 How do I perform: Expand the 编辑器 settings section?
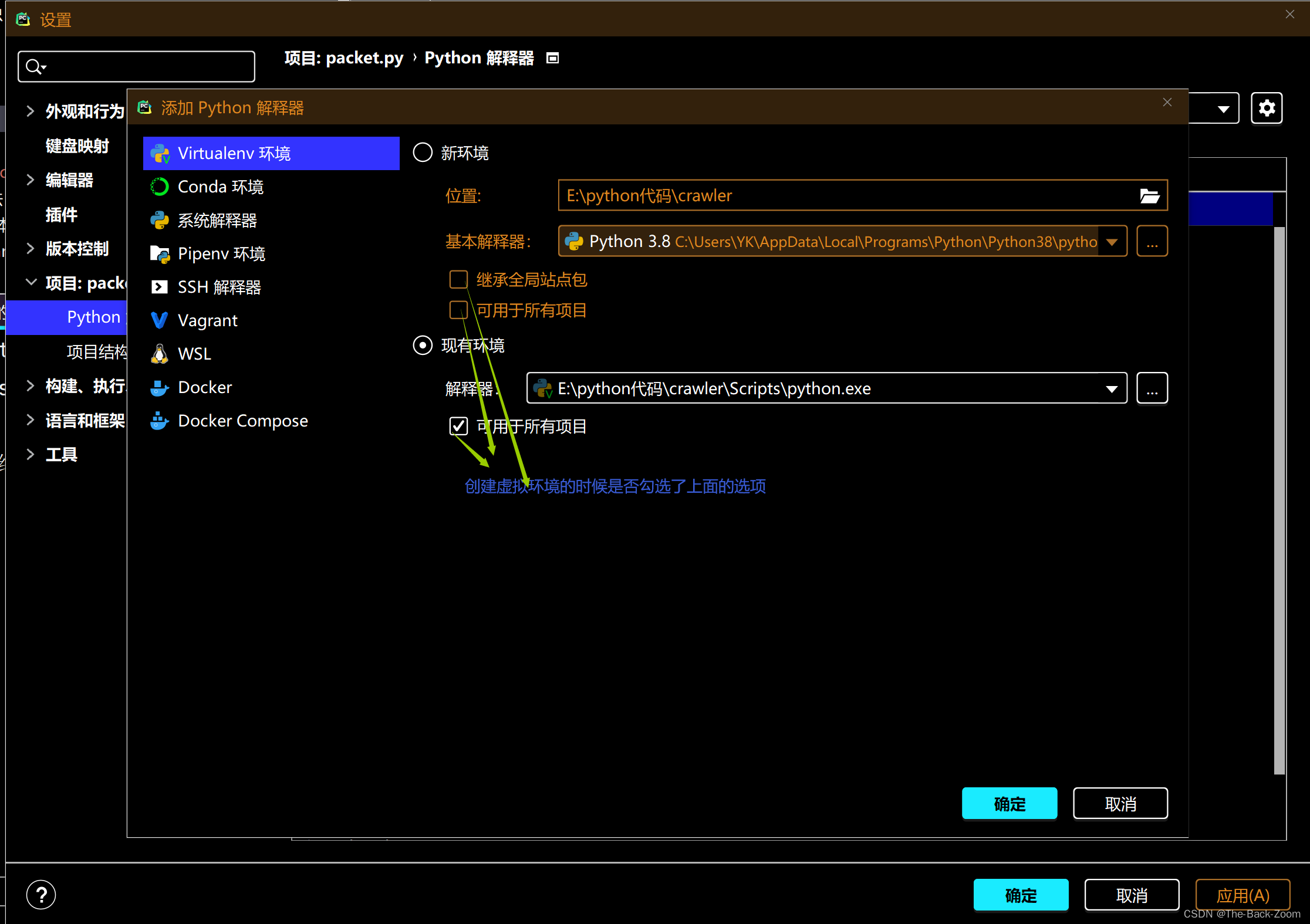click(x=31, y=180)
